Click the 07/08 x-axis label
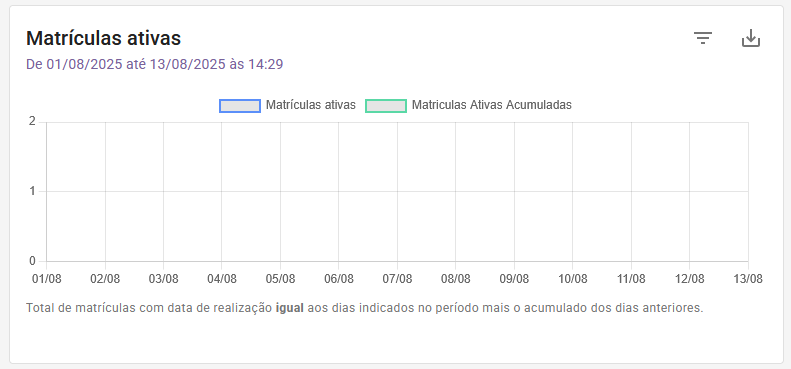The height and width of the screenshot is (369, 791). [x=398, y=279]
